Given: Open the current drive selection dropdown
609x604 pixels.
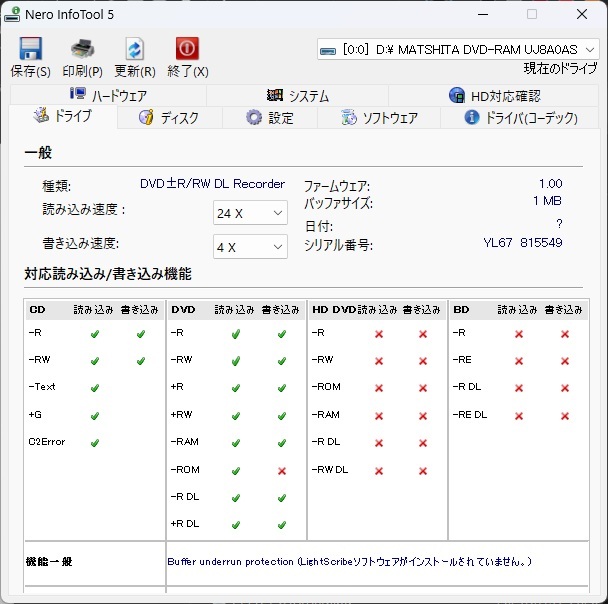Looking at the screenshot, I should [x=458, y=50].
